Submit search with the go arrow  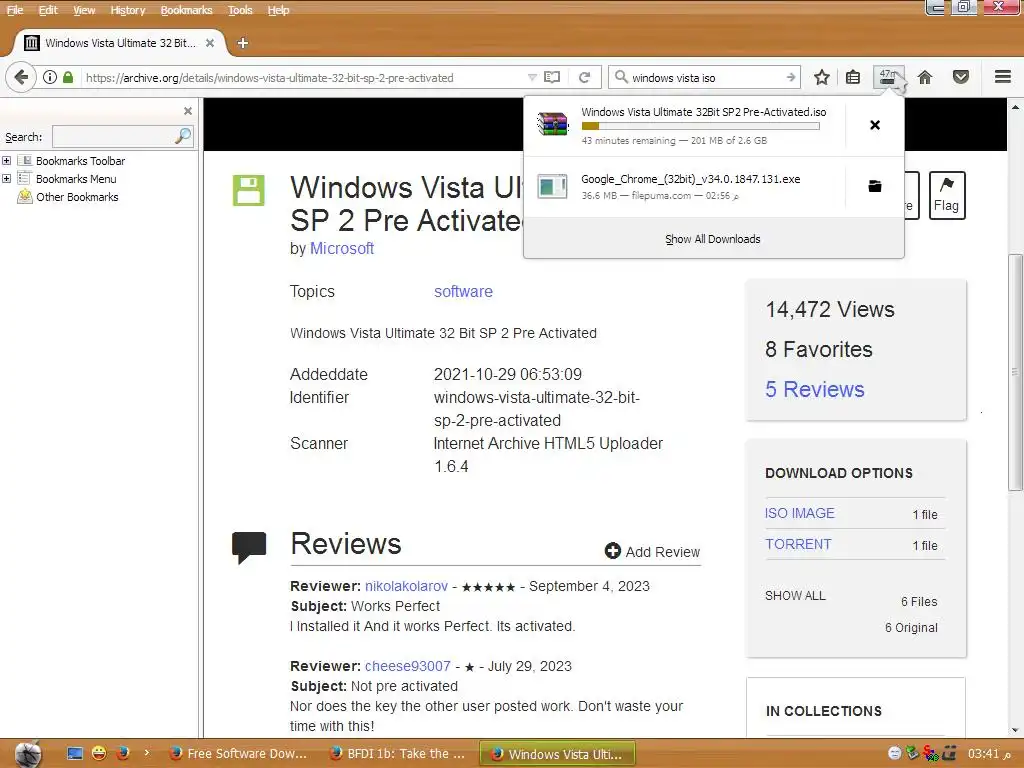pos(791,77)
